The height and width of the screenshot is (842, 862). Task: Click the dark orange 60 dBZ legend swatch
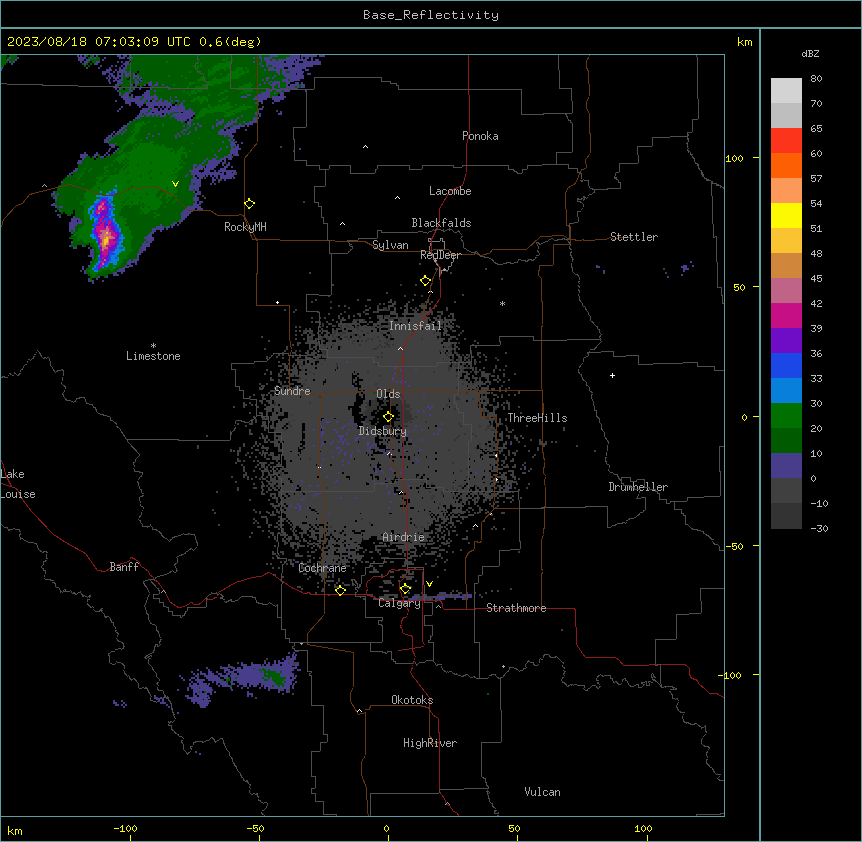[786, 165]
